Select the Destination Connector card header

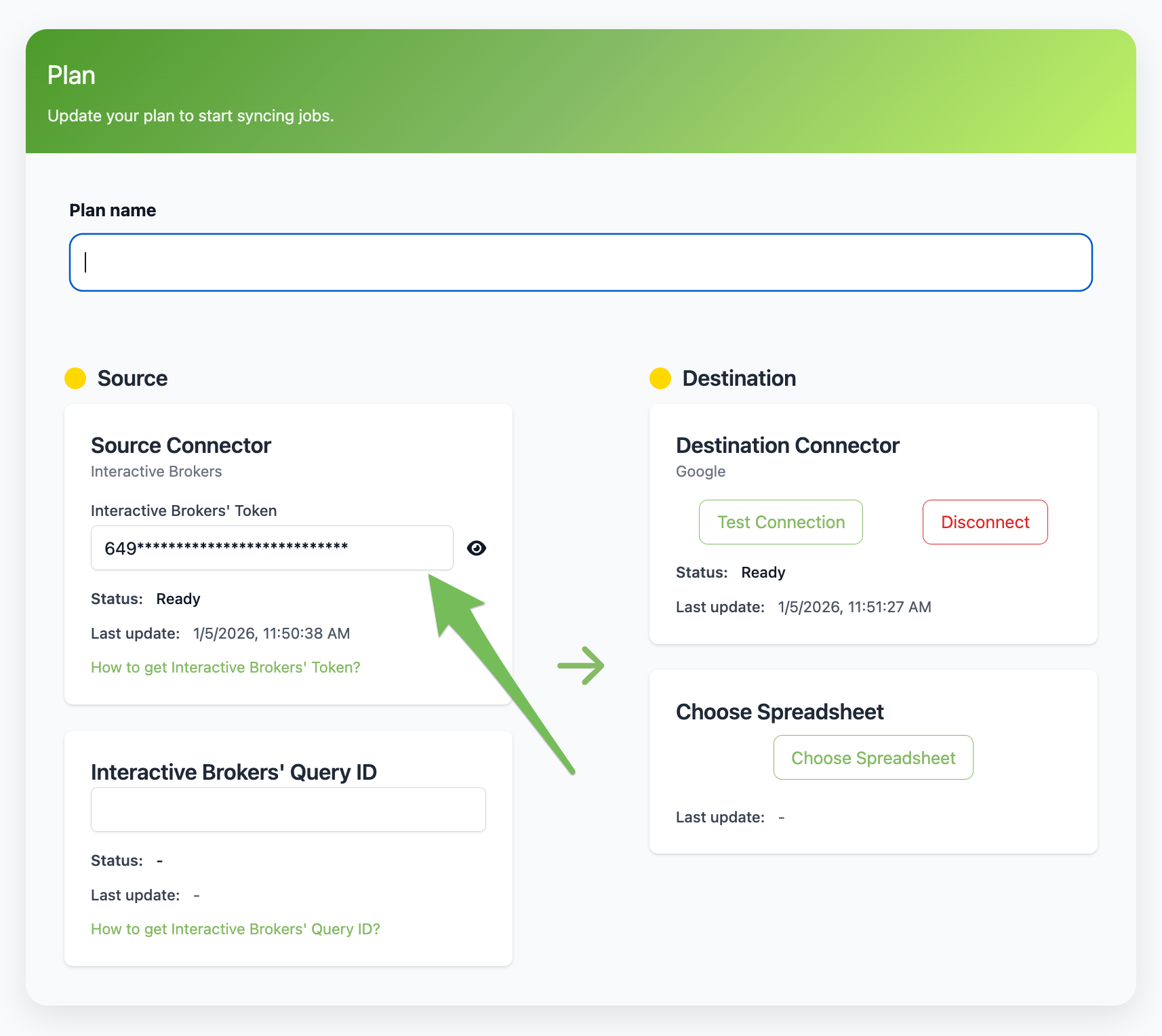[787, 445]
